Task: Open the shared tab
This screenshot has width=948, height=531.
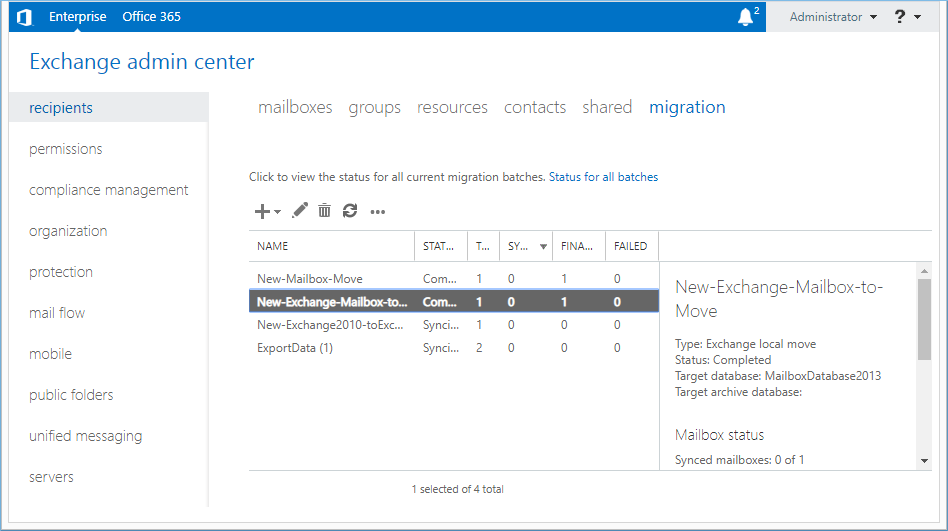Action: click(607, 107)
